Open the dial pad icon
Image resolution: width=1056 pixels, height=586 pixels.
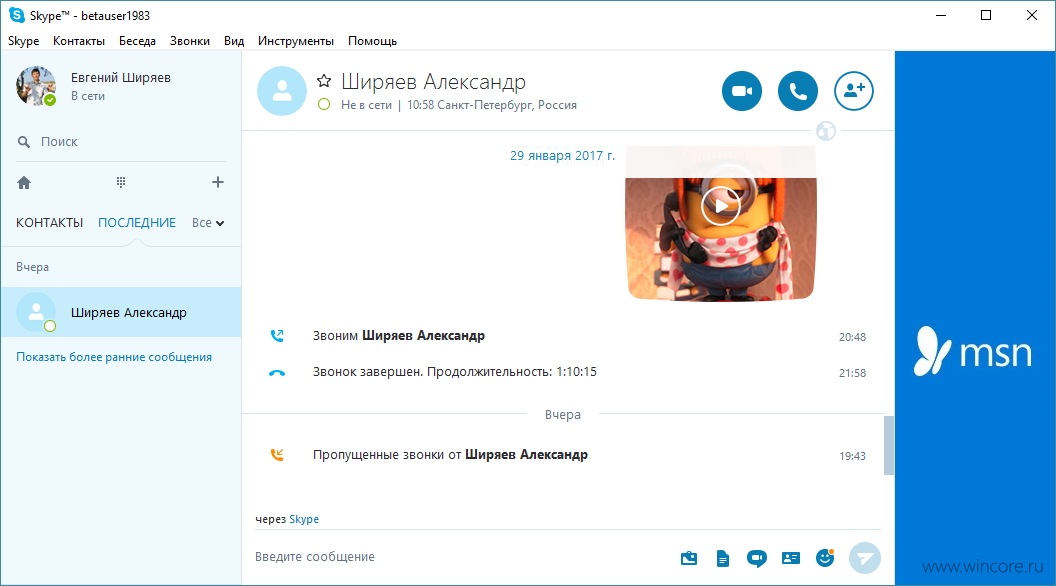pos(121,182)
